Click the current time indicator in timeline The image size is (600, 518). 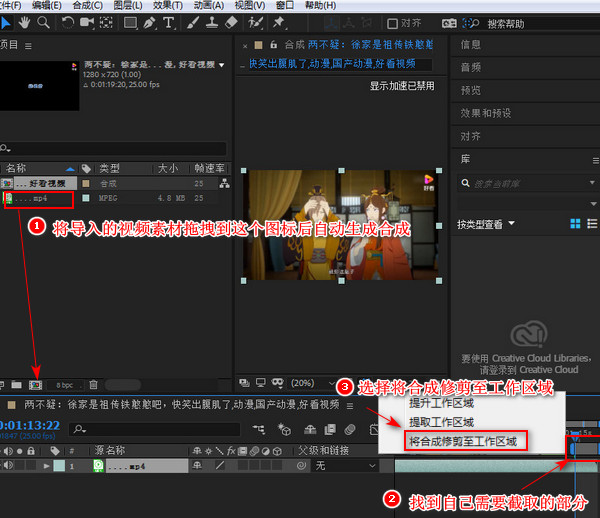[575, 435]
